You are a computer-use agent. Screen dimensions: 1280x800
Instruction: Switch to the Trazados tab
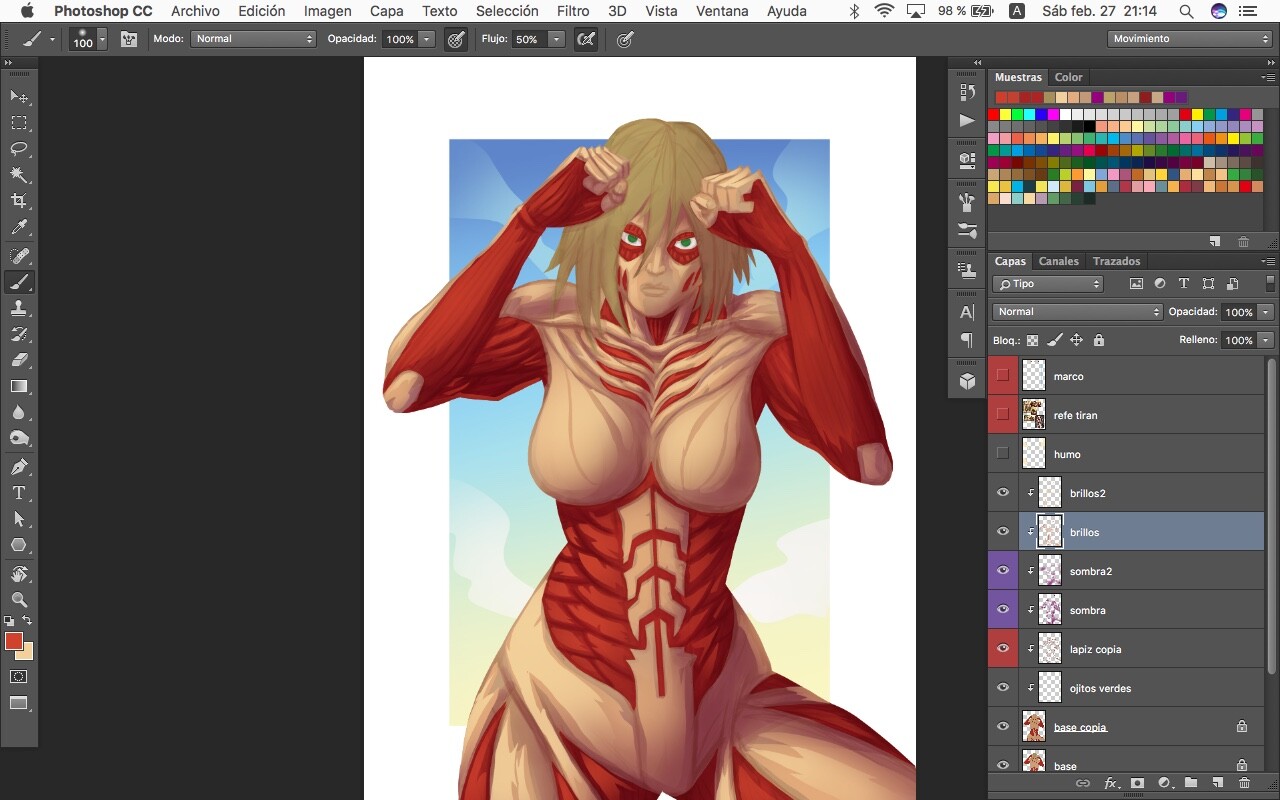(1116, 261)
